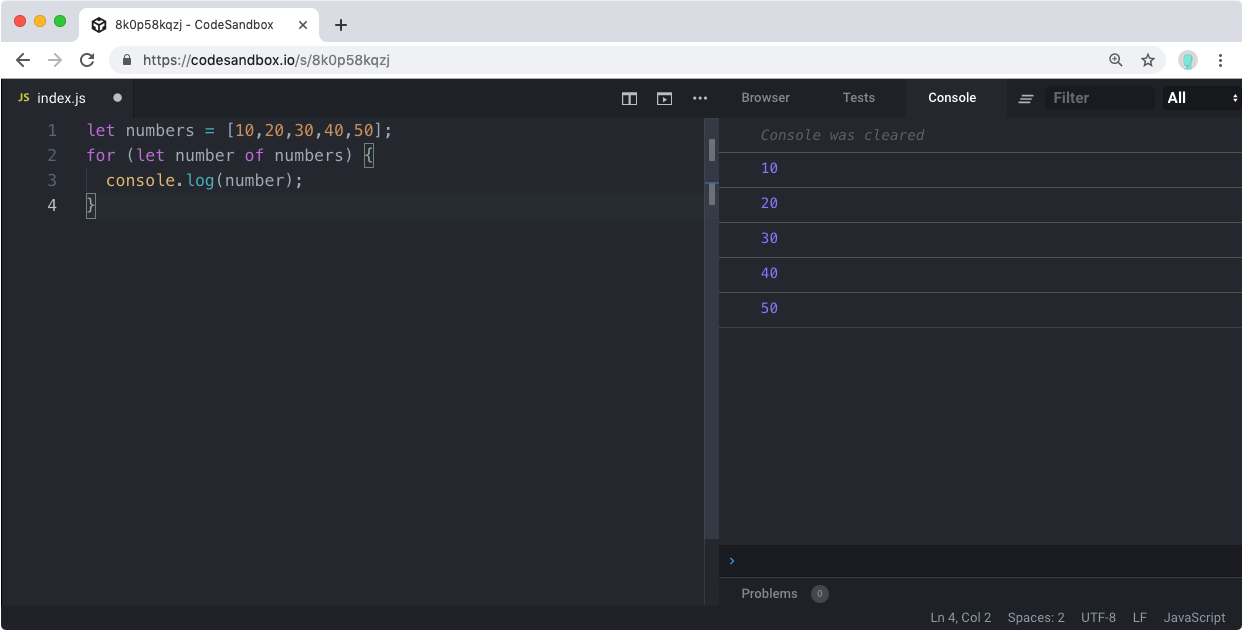Open the editor more options ellipsis
Image resolution: width=1242 pixels, height=631 pixels.
click(700, 98)
